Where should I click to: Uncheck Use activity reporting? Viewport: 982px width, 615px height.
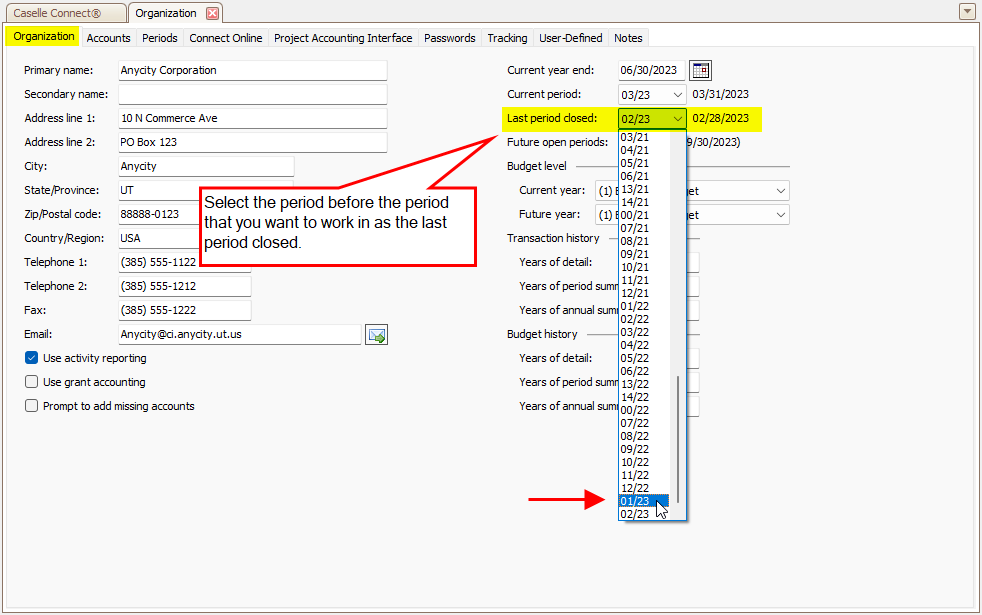point(32,358)
